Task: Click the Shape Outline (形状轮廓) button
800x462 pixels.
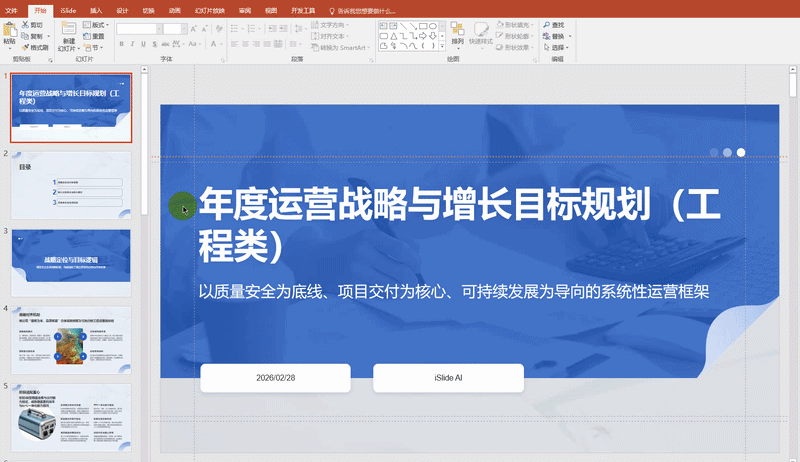Action: coord(514,36)
